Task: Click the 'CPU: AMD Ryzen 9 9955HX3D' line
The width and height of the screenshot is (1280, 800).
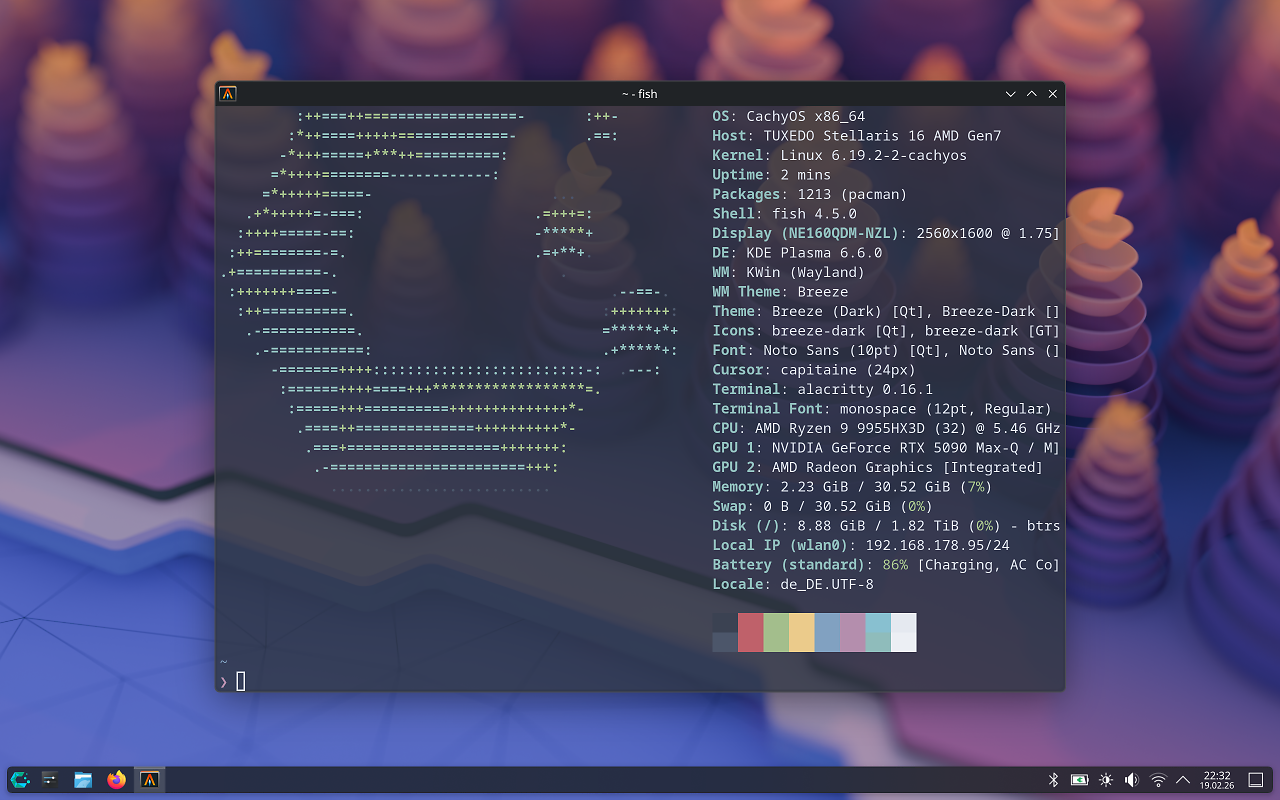Action: (886, 428)
